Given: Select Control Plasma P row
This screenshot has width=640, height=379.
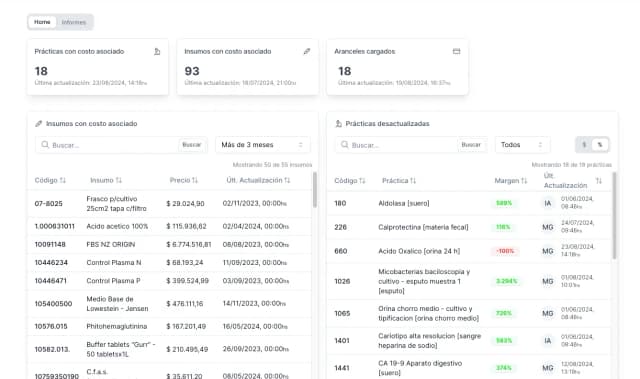Looking at the screenshot, I should [x=170, y=281].
